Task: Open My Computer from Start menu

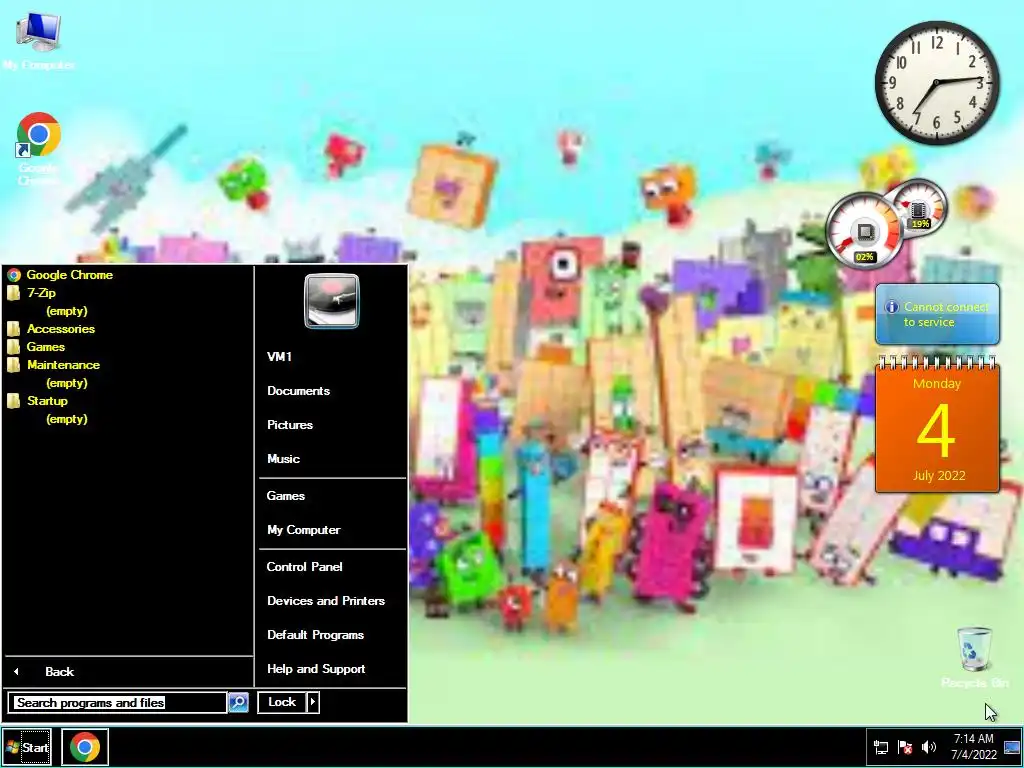Action: pyautogui.click(x=304, y=530)
